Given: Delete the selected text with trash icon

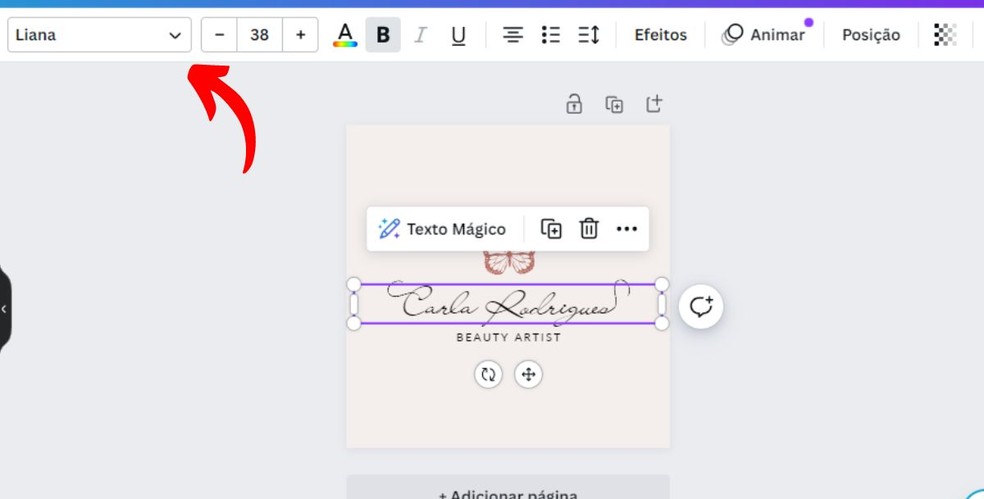Looking at the screenshot, I should pos(589,229).
